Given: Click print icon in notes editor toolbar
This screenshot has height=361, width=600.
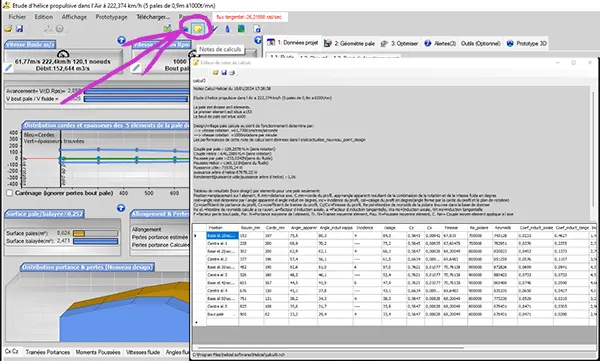Looking at the screenshot, I should [232, 72].
